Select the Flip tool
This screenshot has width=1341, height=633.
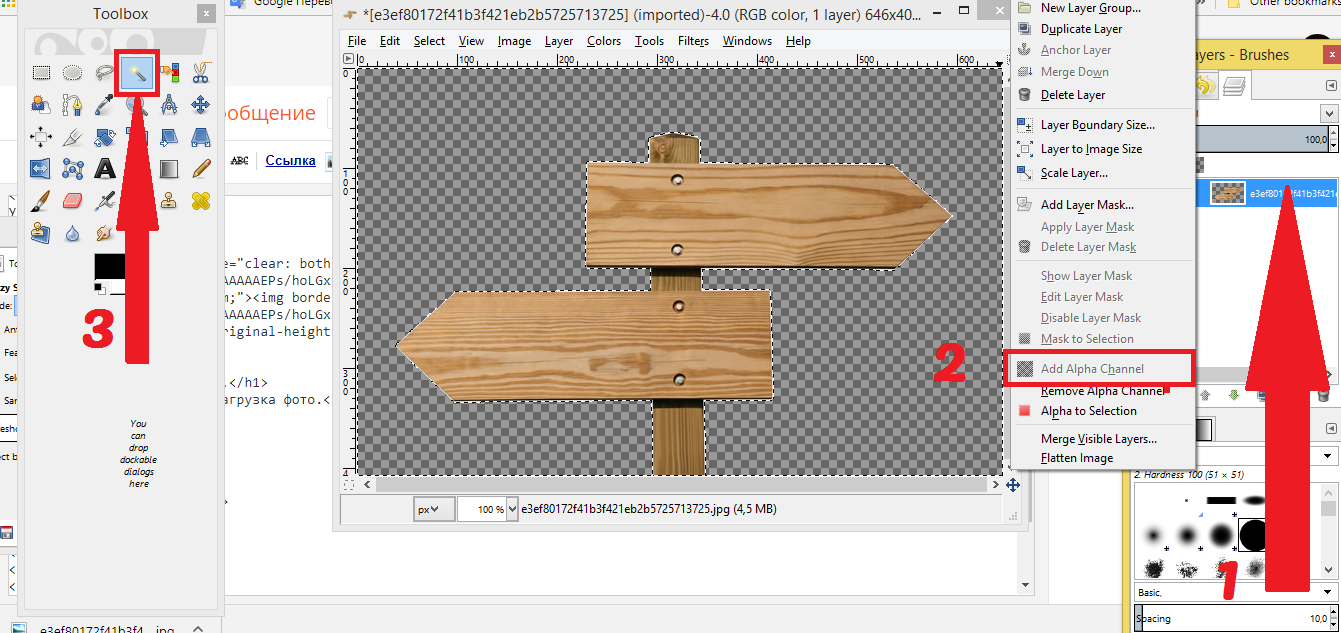(x=41, y=168)
